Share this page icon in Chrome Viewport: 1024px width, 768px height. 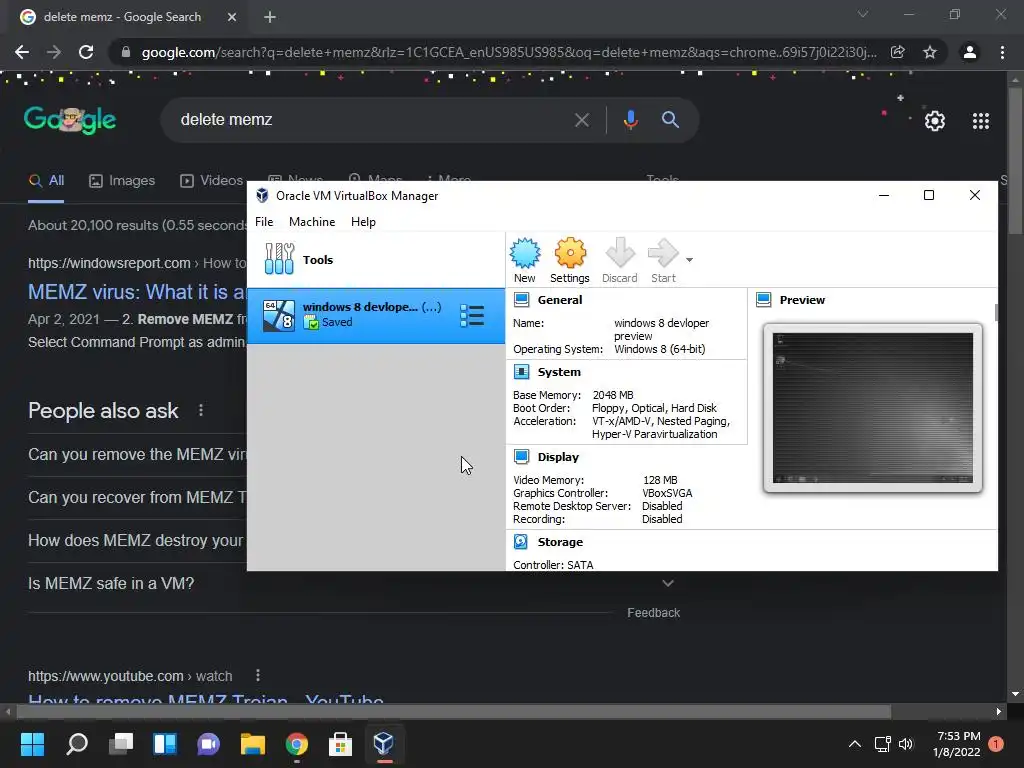coord(897,52)
